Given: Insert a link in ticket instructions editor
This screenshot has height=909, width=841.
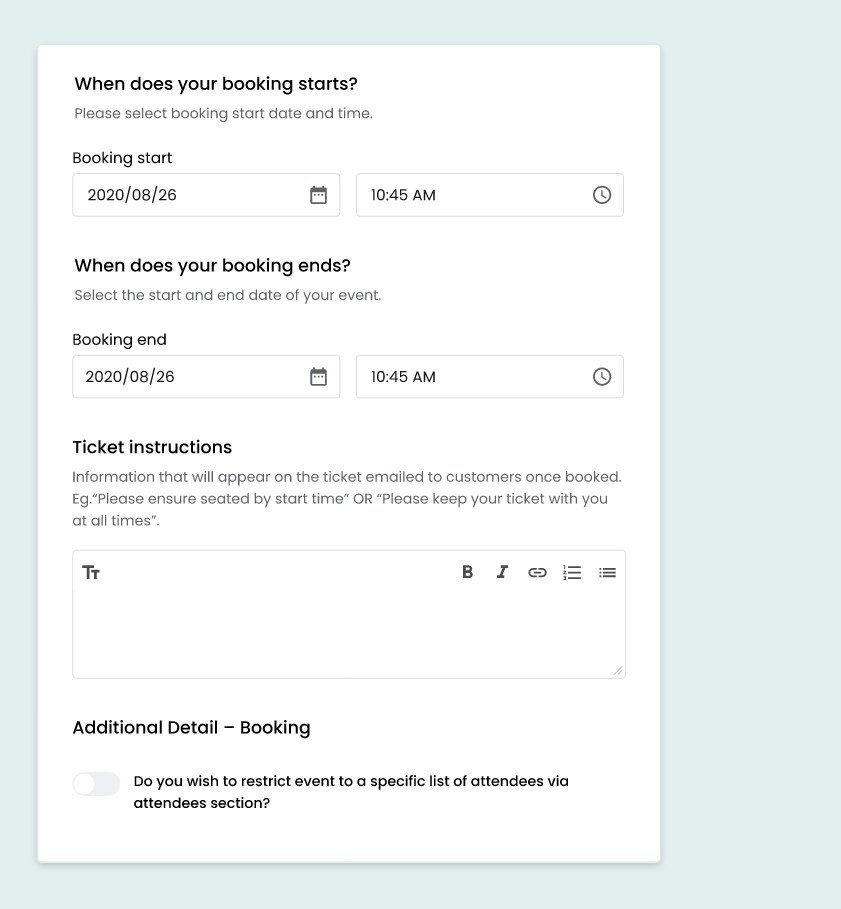Looking at the screenshot, I should click(x=537, y=573).
